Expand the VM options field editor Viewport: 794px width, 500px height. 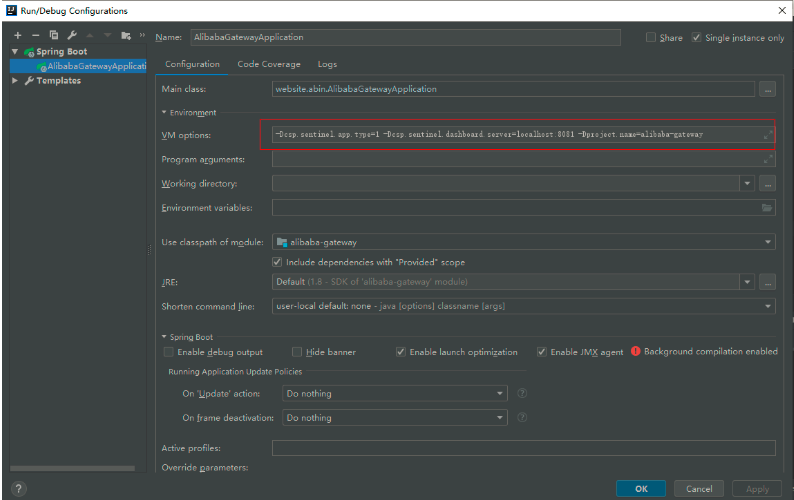[768, 135]
